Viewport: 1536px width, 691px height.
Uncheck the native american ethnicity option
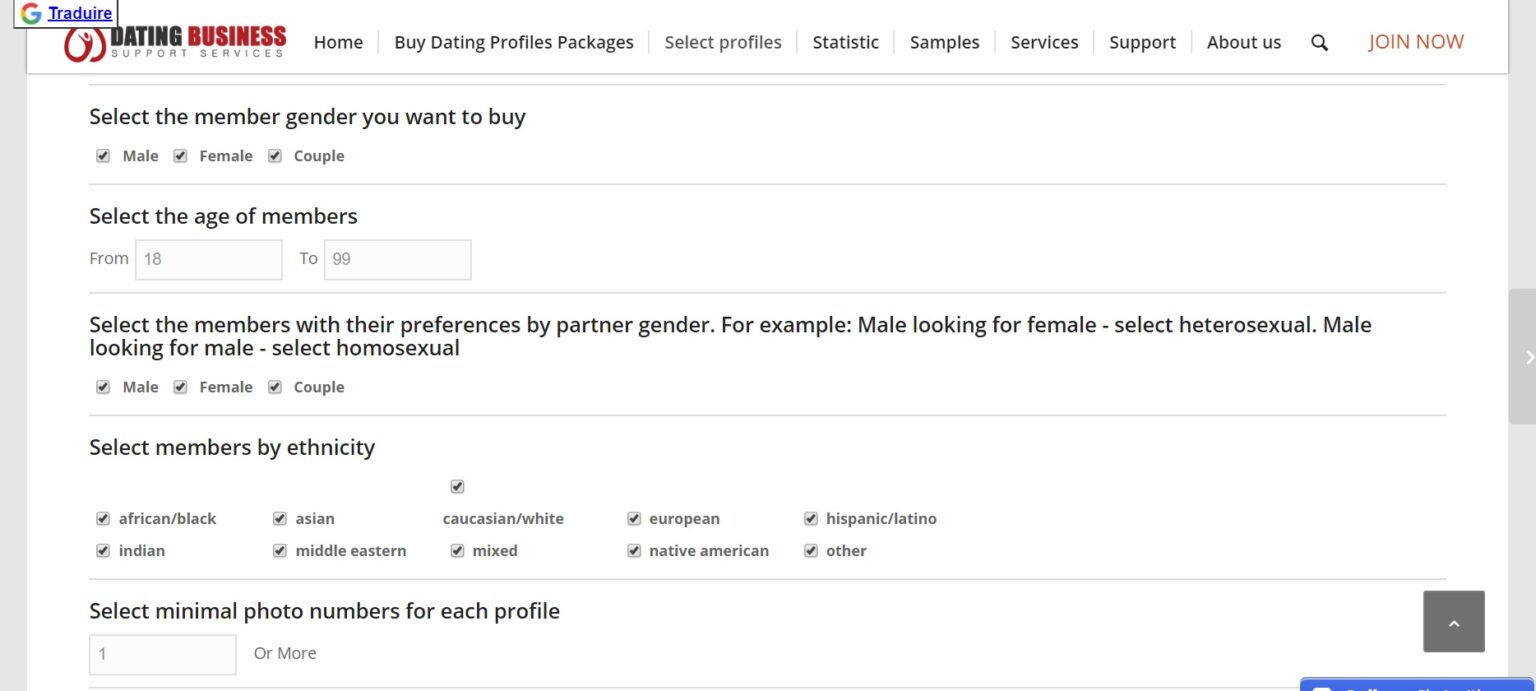(x=634, y=551)
